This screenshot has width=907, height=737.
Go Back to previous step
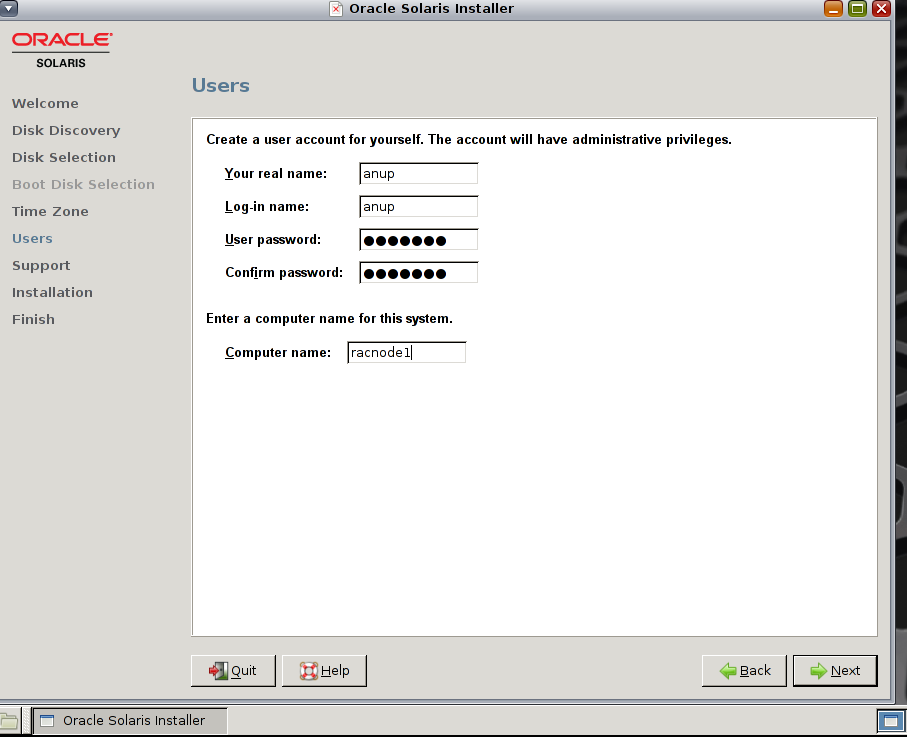(x=744, y=670)
